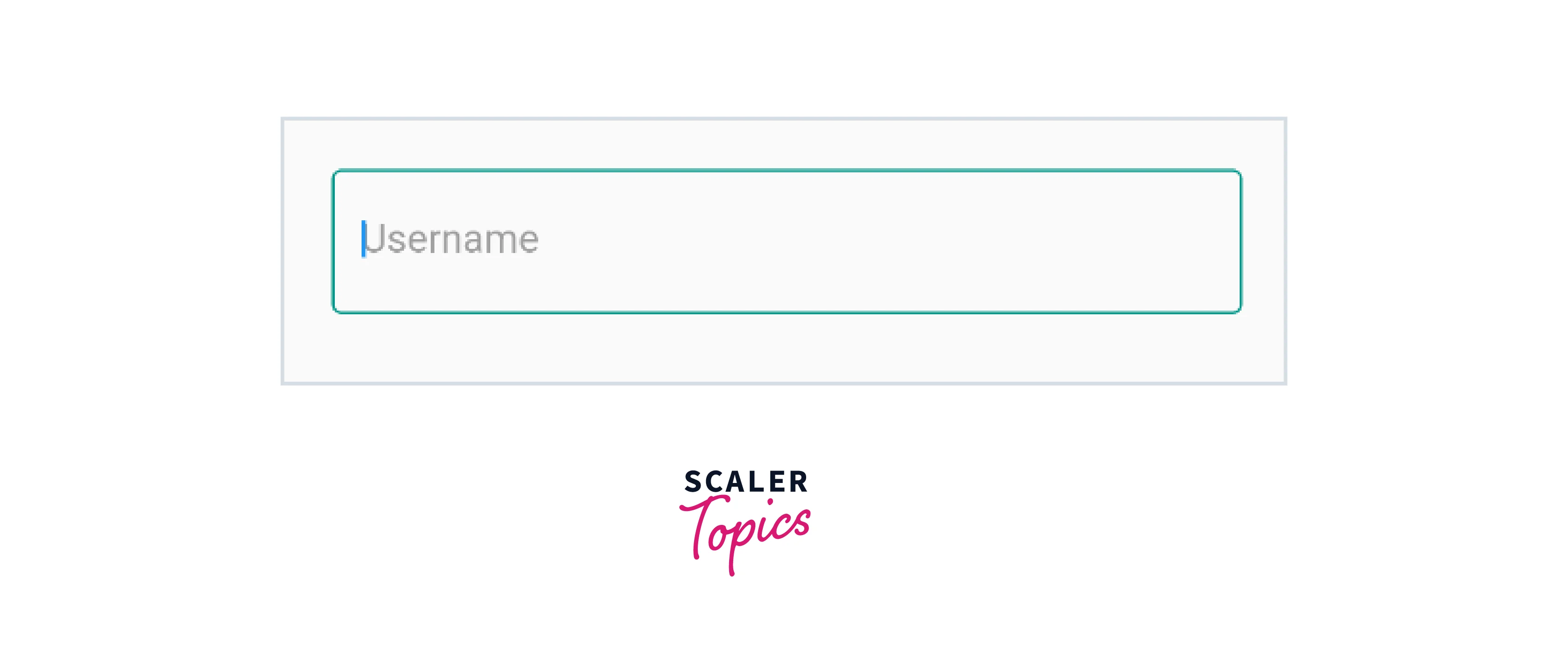The width and height of the screenshot is (1568, 665).
Task: Open the Scaler Topics logo
Action: pos(746,520)
